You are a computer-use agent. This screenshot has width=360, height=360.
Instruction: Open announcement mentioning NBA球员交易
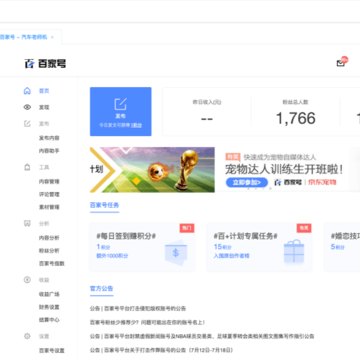pyautogui.click(x=202, y=337)
